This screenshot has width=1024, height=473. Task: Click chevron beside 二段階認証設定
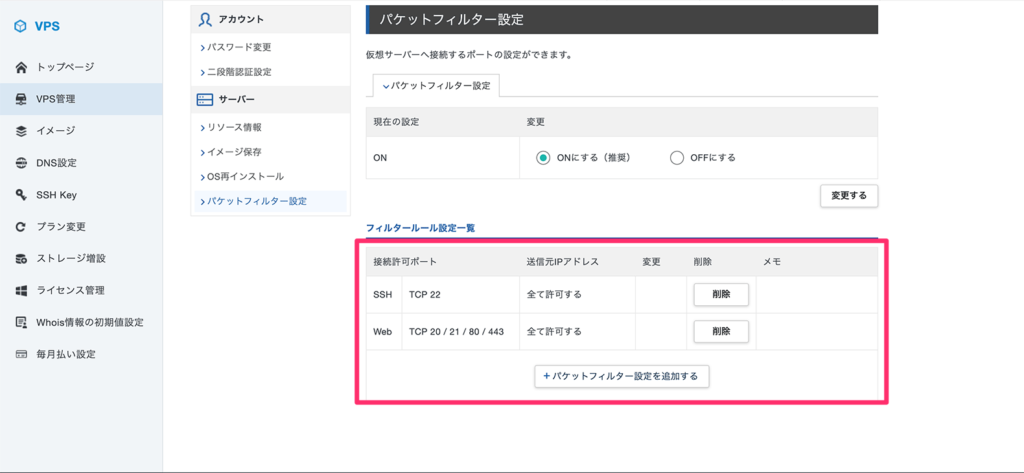click(x=202, y=73)
